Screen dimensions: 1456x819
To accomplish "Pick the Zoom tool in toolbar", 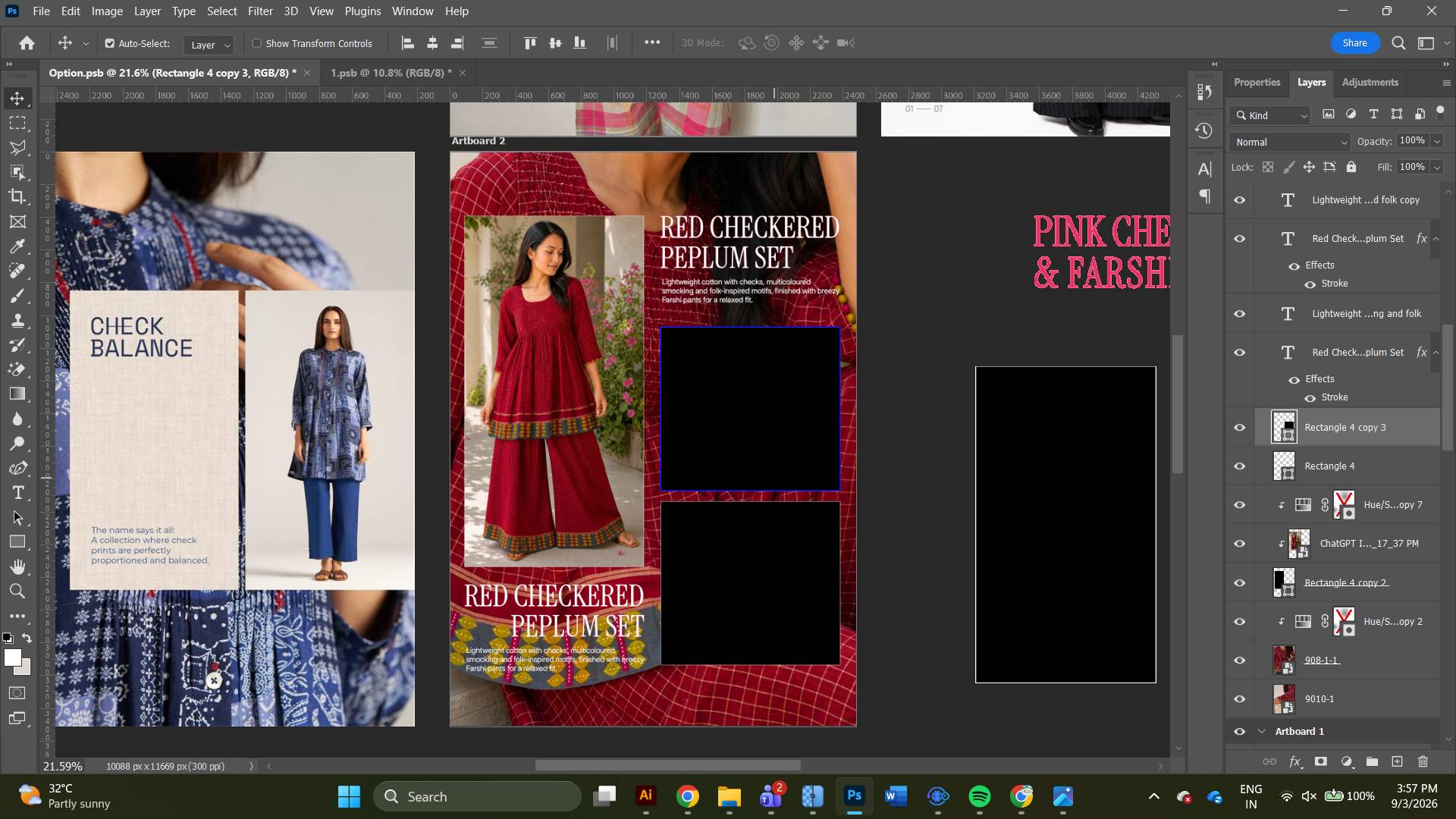I will tap(17, 591).
